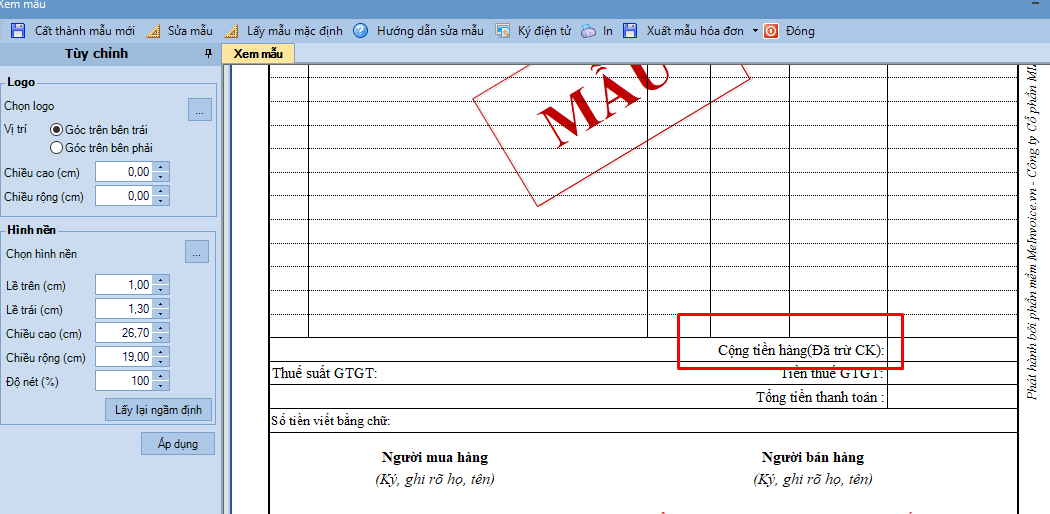Click 'Người bán hàng' heading
The image size is (1050, 514).
pyautogui.click(x=813, y=458)
